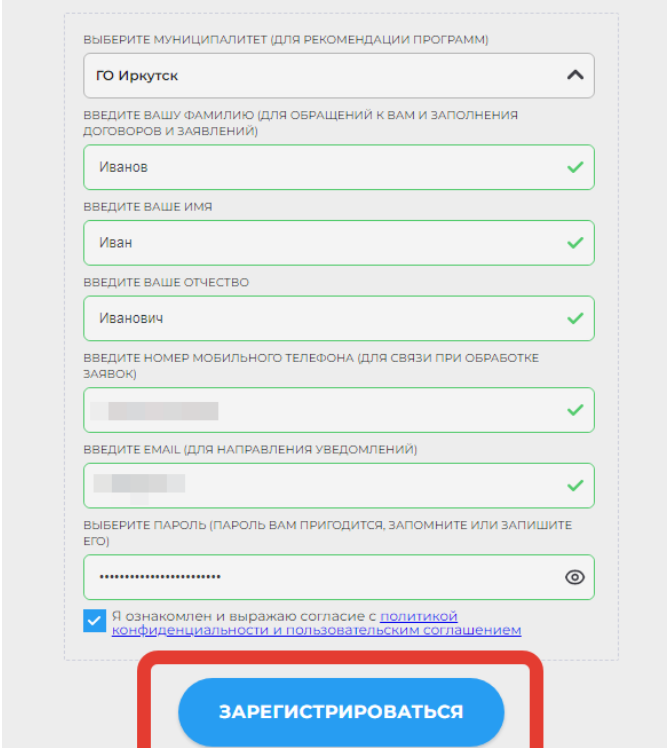Collapse the municipality dropdown chevron arrow
The width and height of the screenshot is (668, 748).
574,75
